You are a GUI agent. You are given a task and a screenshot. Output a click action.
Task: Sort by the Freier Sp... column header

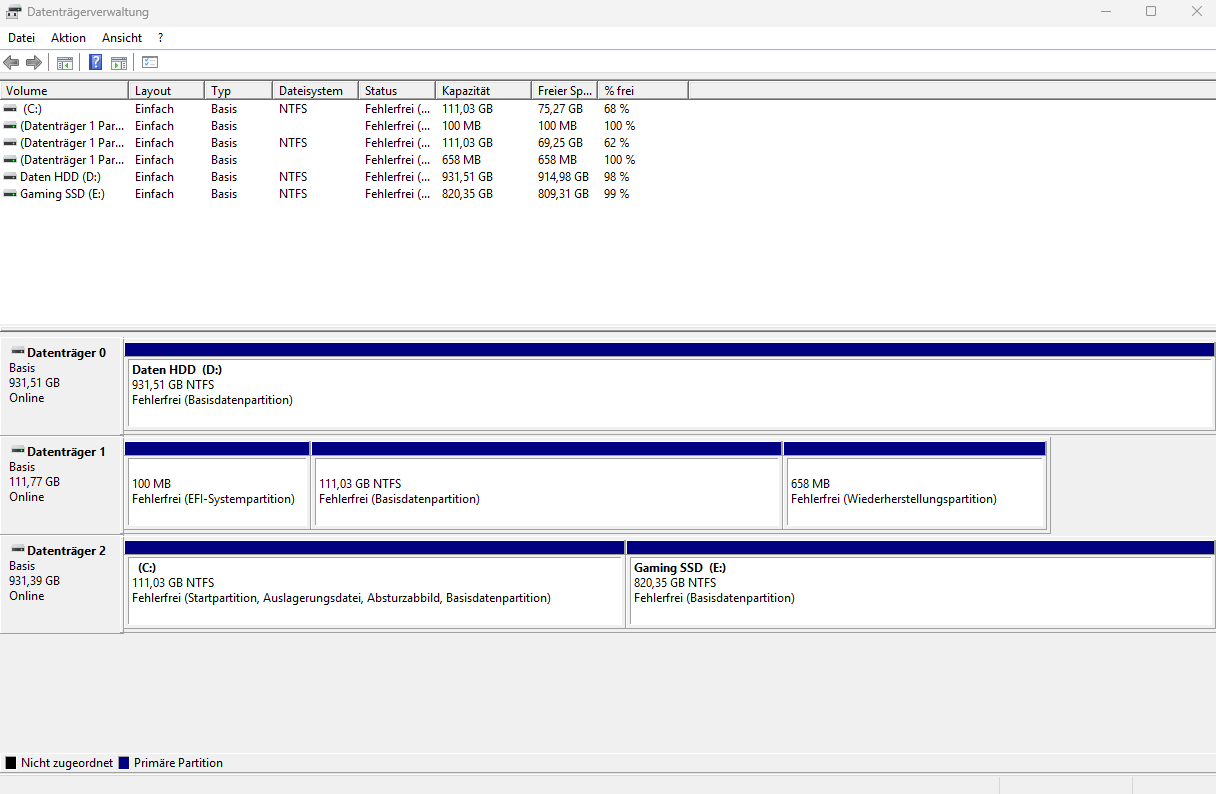click(564, 91)
